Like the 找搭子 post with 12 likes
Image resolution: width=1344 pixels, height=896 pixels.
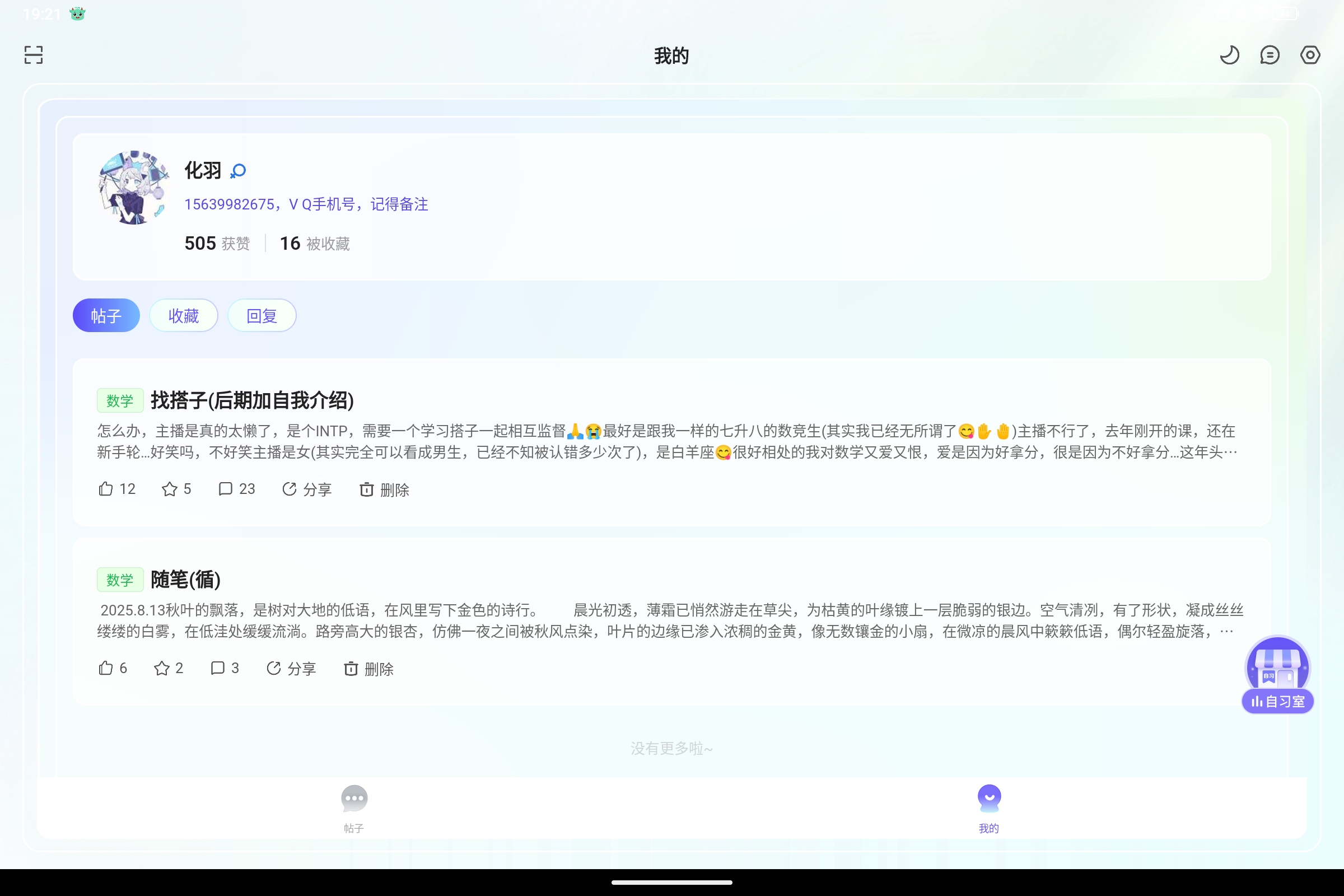(x=117, y=489)
